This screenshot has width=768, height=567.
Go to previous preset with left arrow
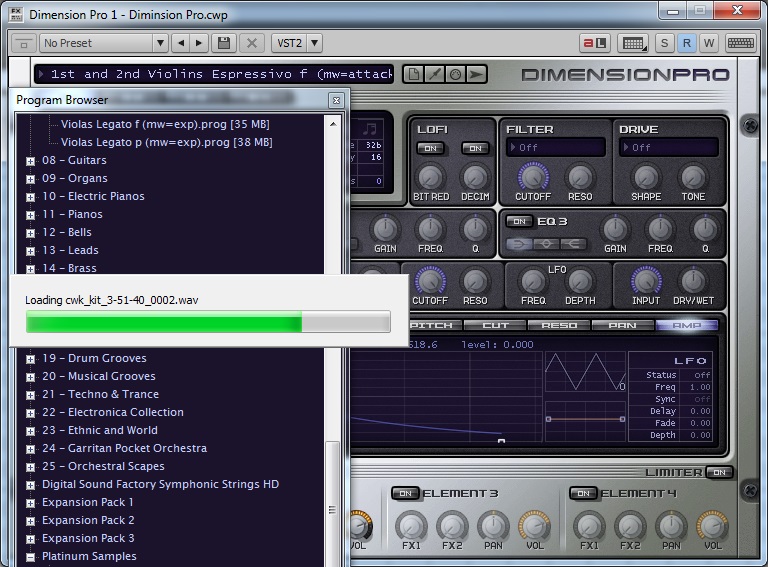[181, 43]
